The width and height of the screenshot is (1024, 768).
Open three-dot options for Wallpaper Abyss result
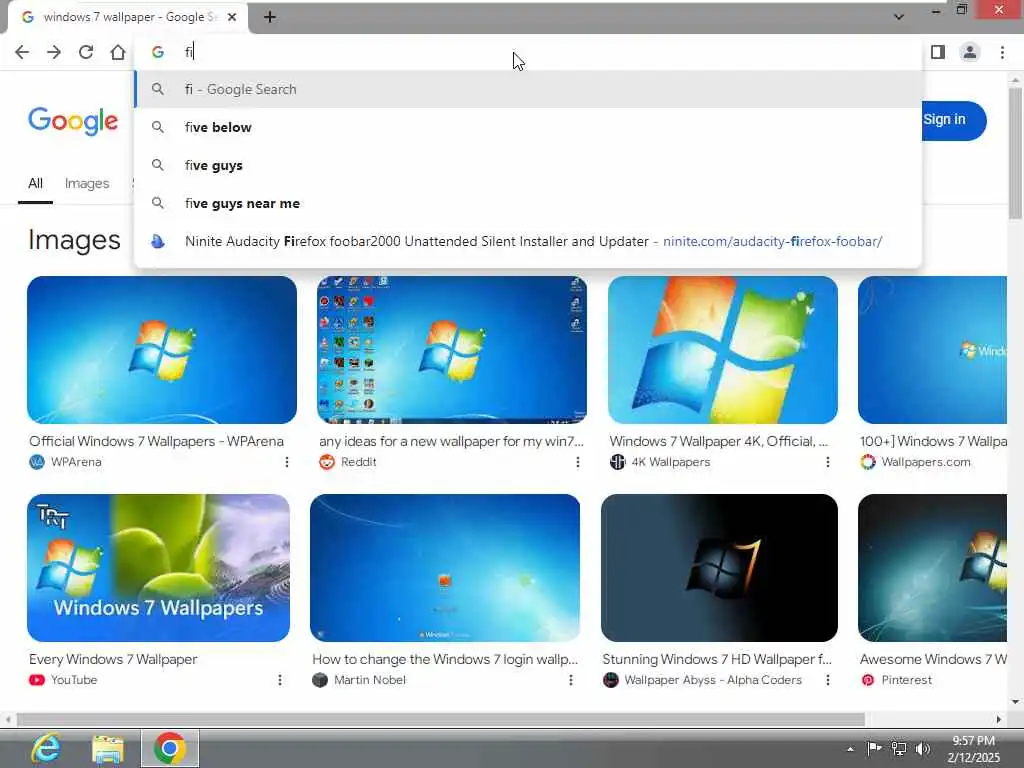[827, 680]
